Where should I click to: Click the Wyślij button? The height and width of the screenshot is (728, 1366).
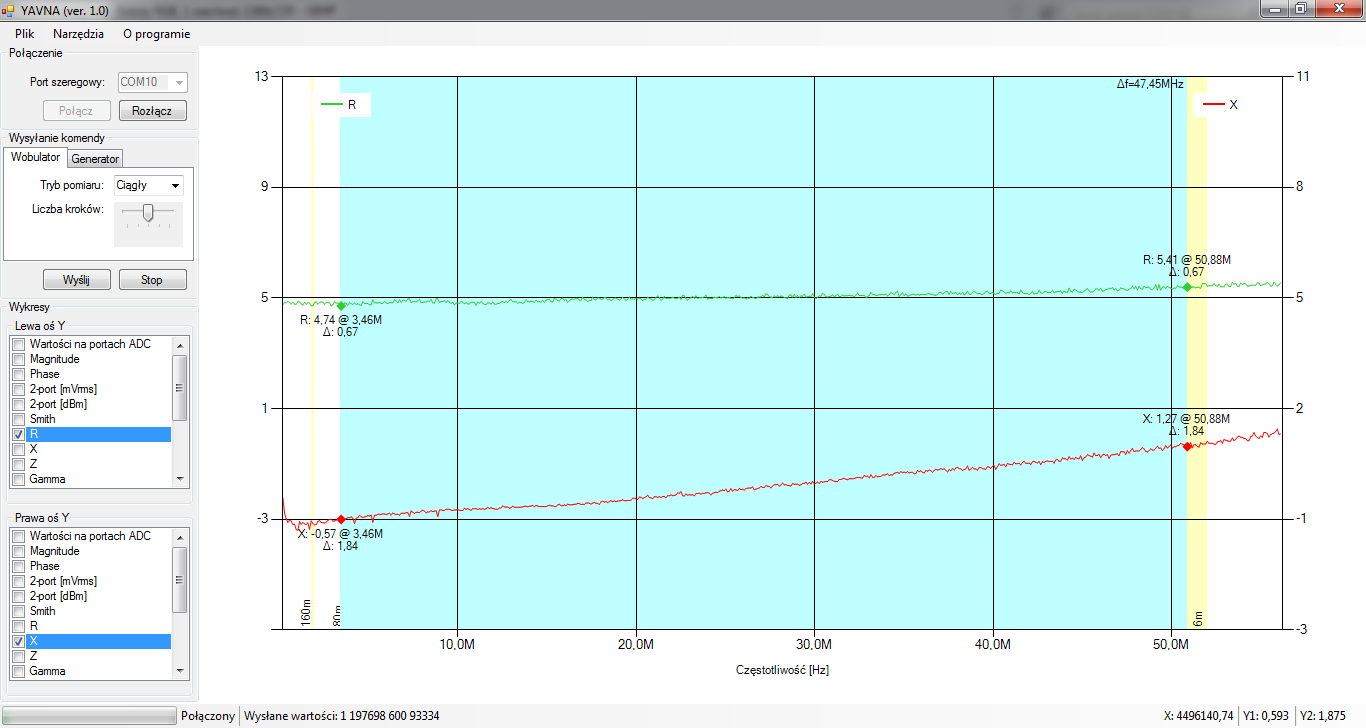tap(76, 280)
